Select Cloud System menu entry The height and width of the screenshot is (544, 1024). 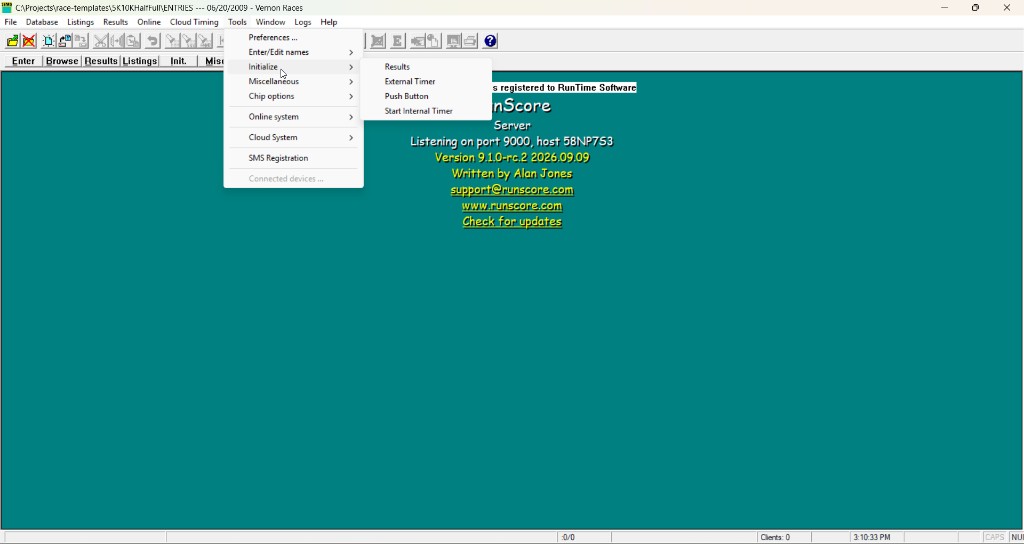point(293,138)
